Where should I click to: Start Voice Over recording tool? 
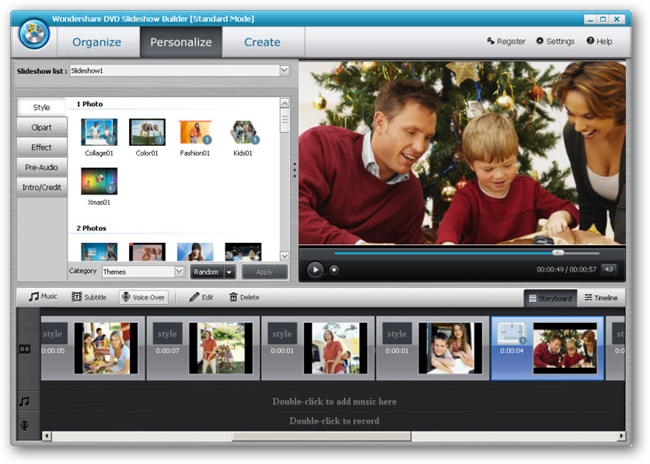pyautogui.click(x=144, y=297)
